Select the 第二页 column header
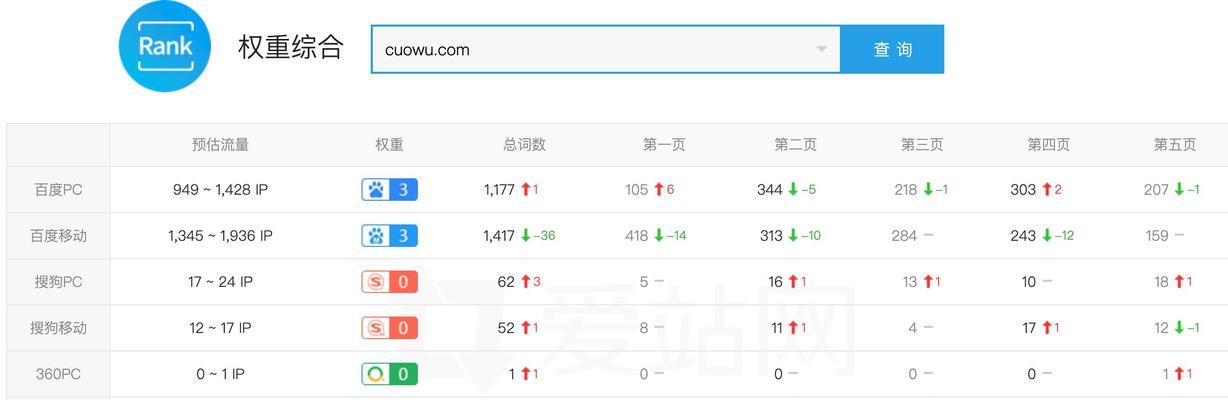 (795, 144)
